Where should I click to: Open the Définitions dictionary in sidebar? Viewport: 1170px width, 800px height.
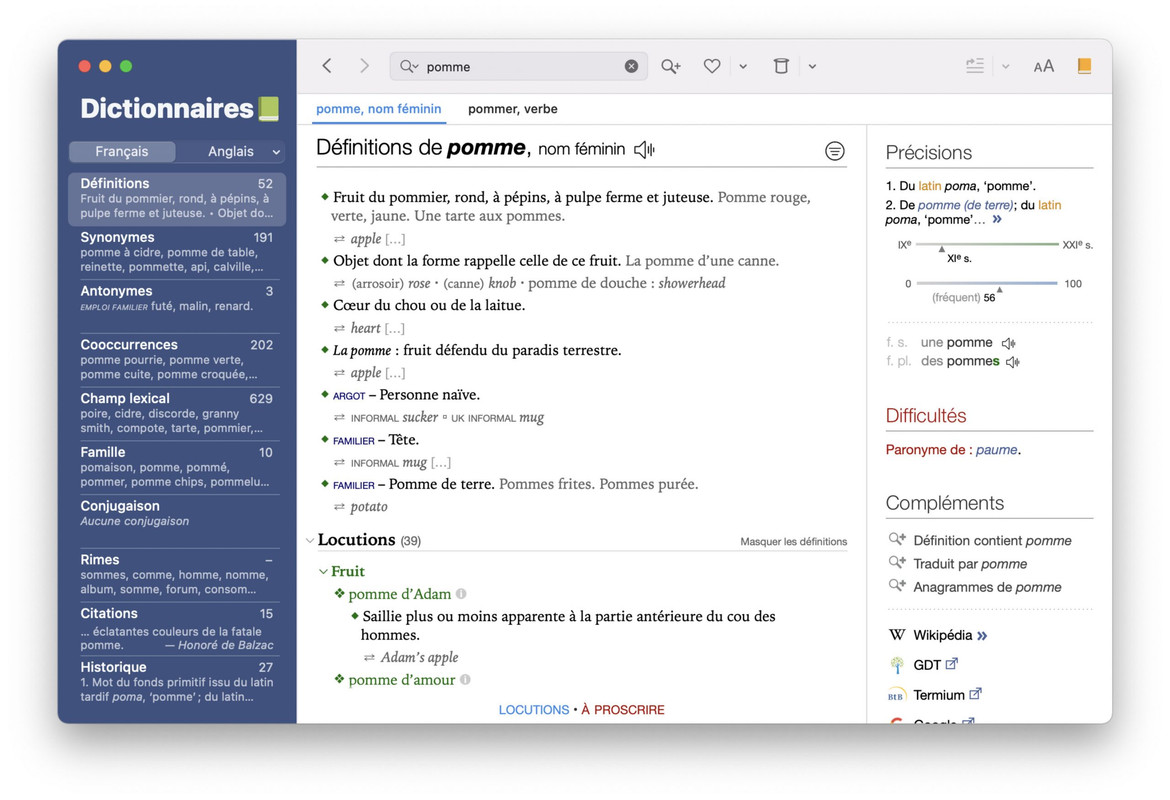click(x=177, y=199)
